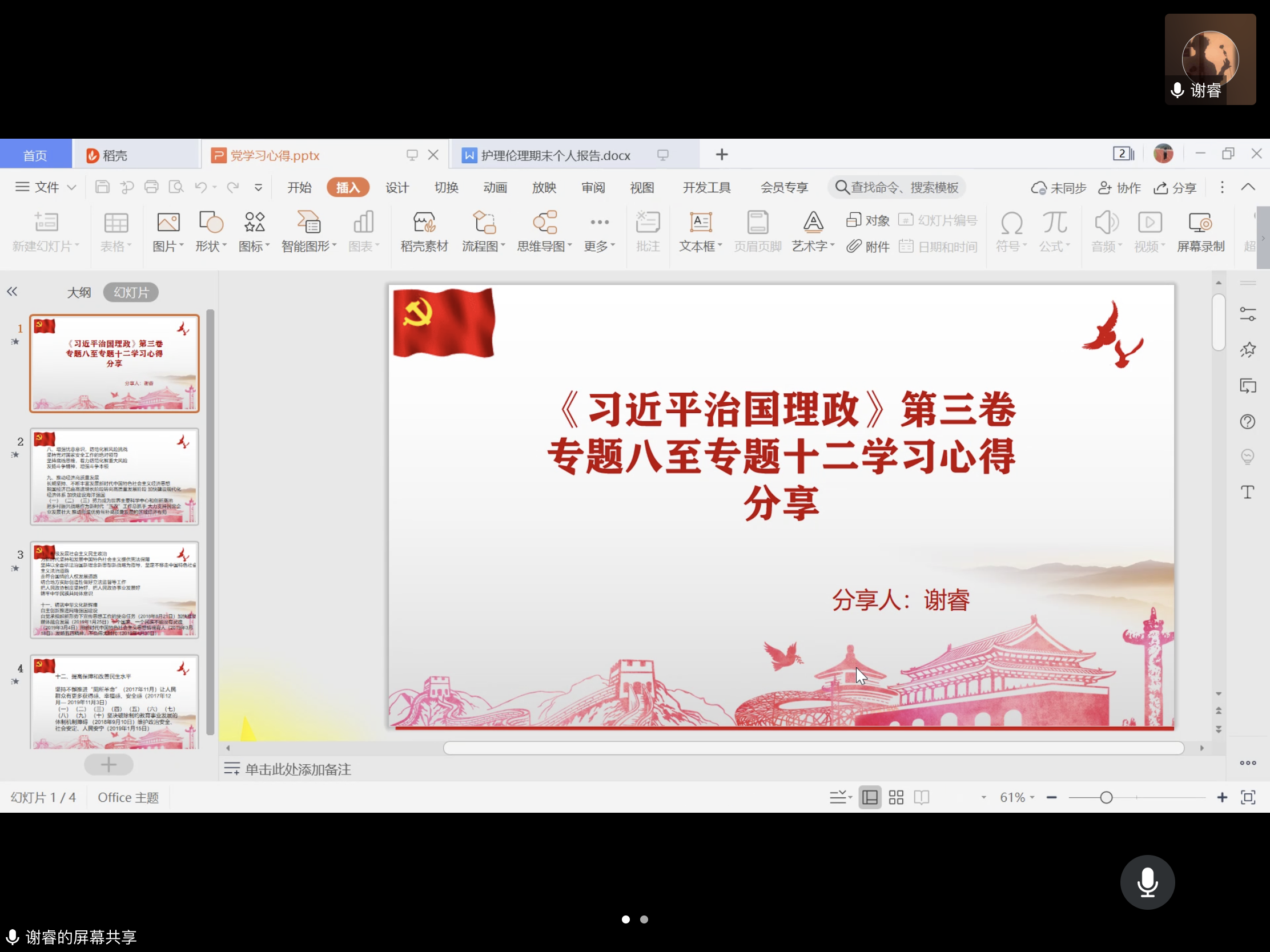
Task: Insert date and time (日期和时间)
Action: [938, 247]
